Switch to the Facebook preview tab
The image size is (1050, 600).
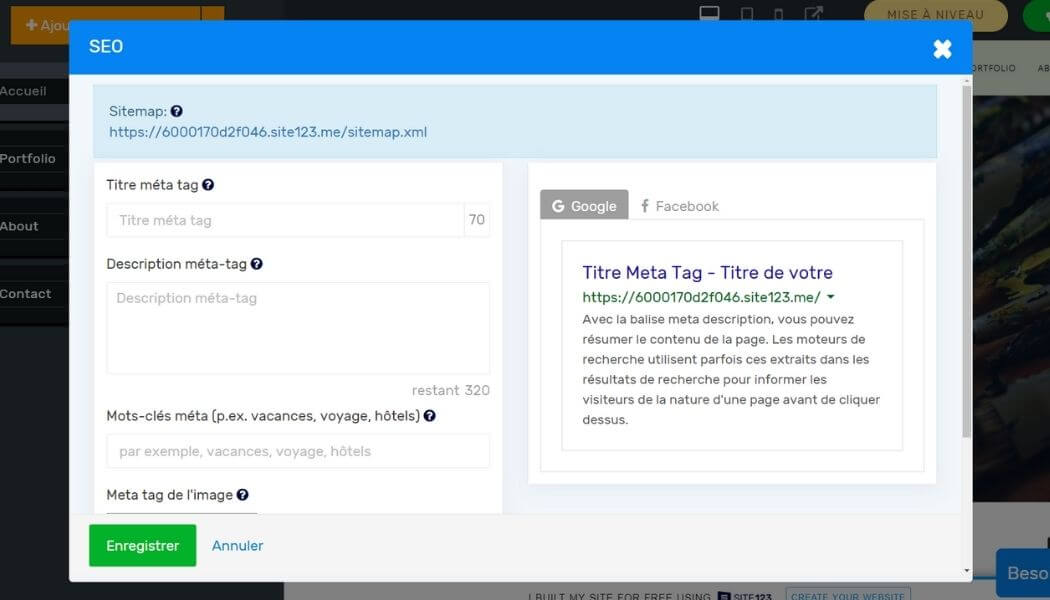679,206
